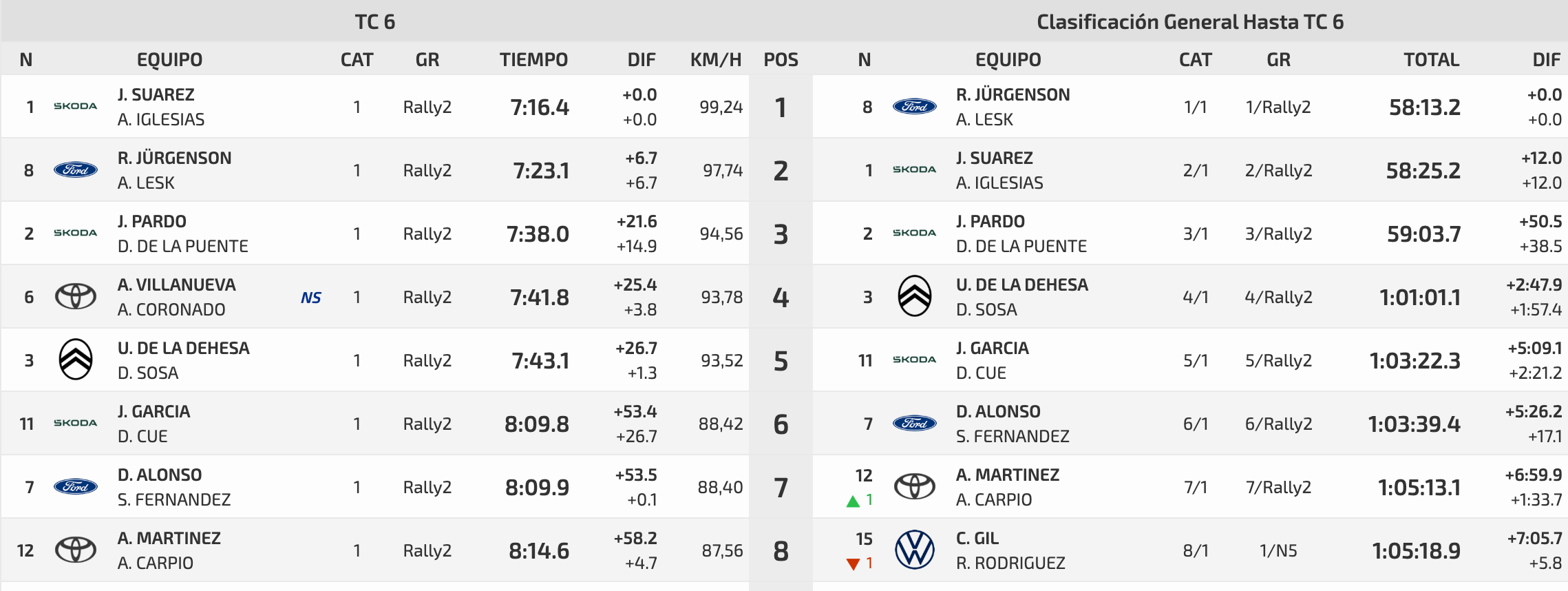This screenshot has height=591, width=1568.
Task: Click the Ford logo next to R. Jürgenson in TC 6
Action: click(x=75, y=169)
